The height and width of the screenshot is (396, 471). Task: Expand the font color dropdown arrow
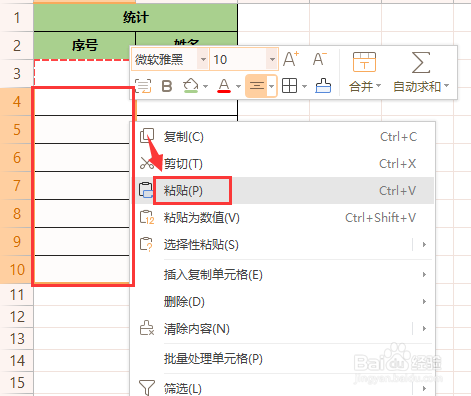tap(238, 86)
